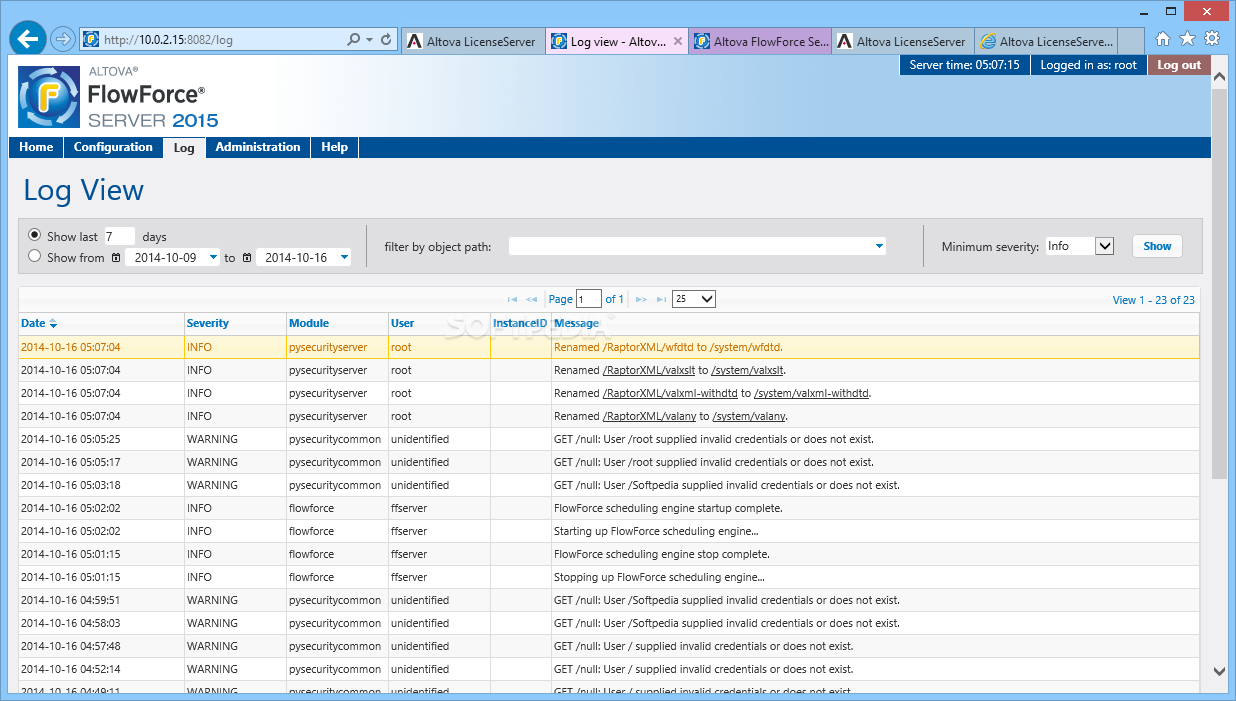Screen dimensions: 1236x701
Task: Close the Log view browser tab
Action: 678,42
